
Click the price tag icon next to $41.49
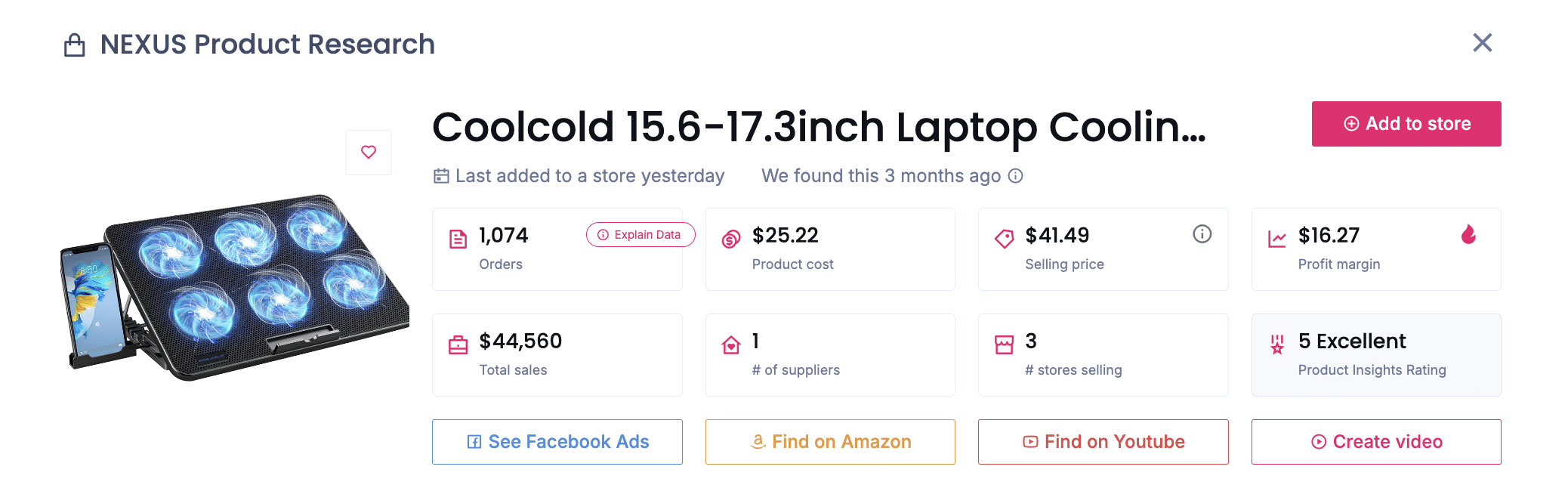click(1003, 236)
